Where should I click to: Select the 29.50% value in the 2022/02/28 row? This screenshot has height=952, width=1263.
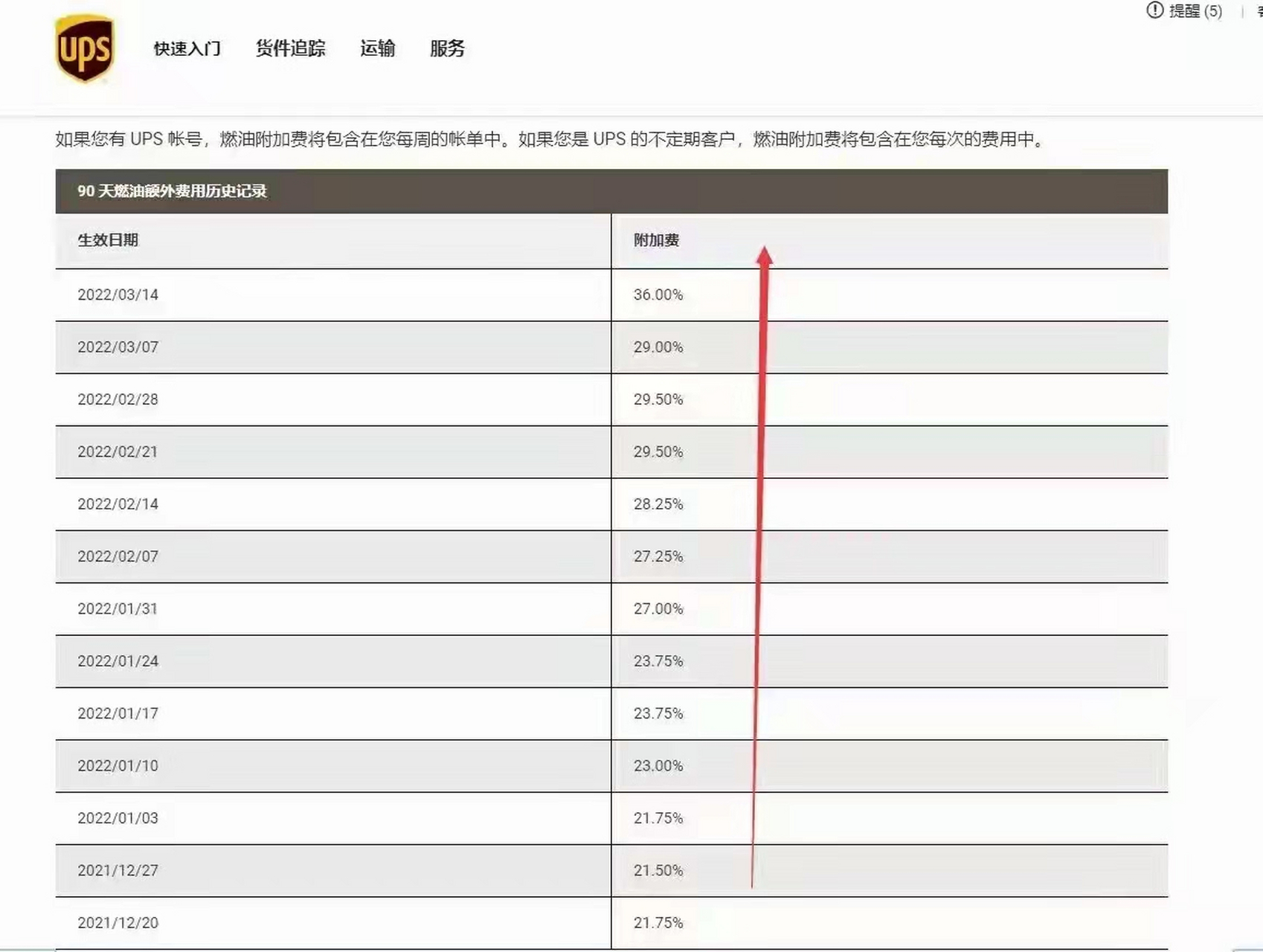658,399
